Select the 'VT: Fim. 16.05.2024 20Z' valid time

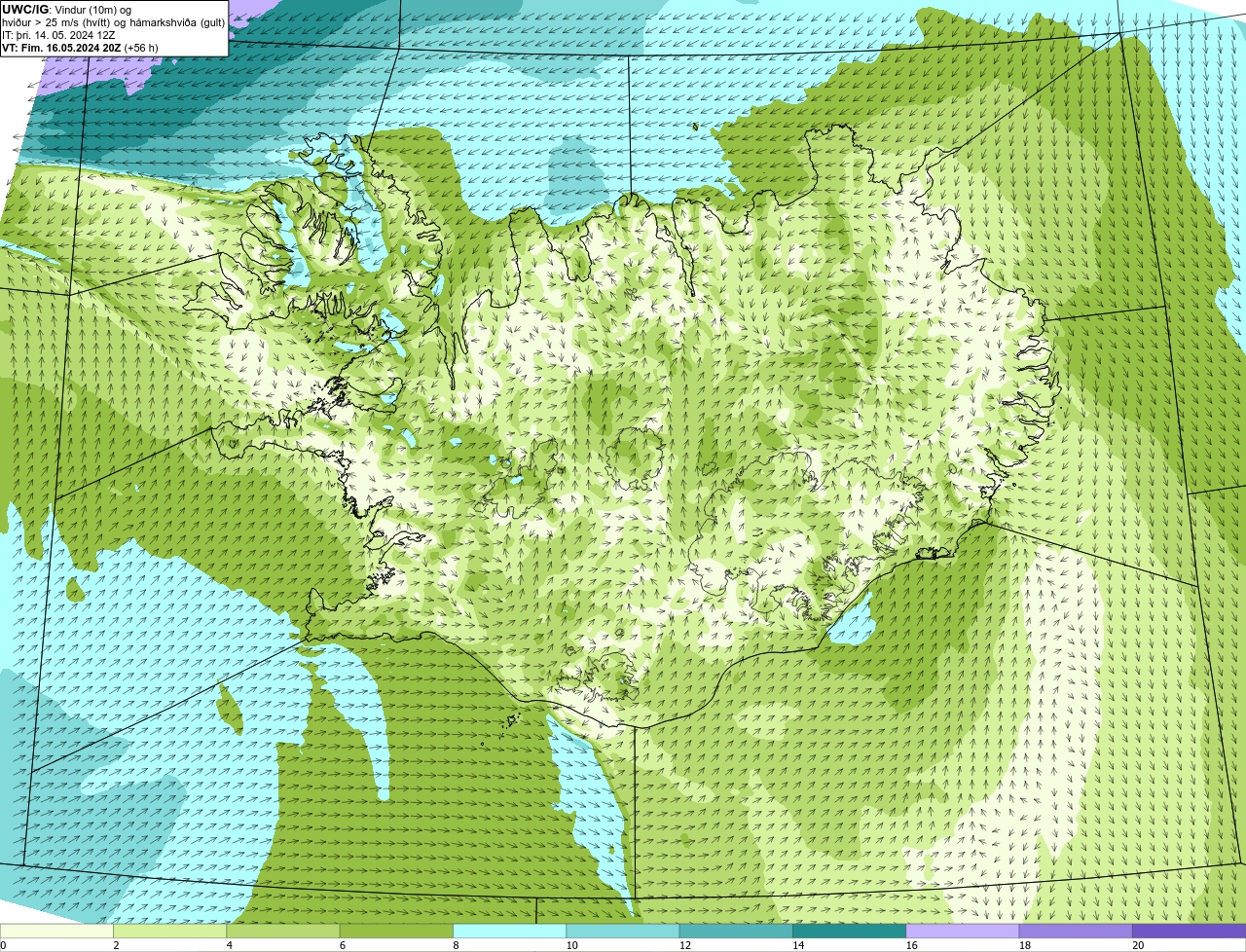(61, 48)
